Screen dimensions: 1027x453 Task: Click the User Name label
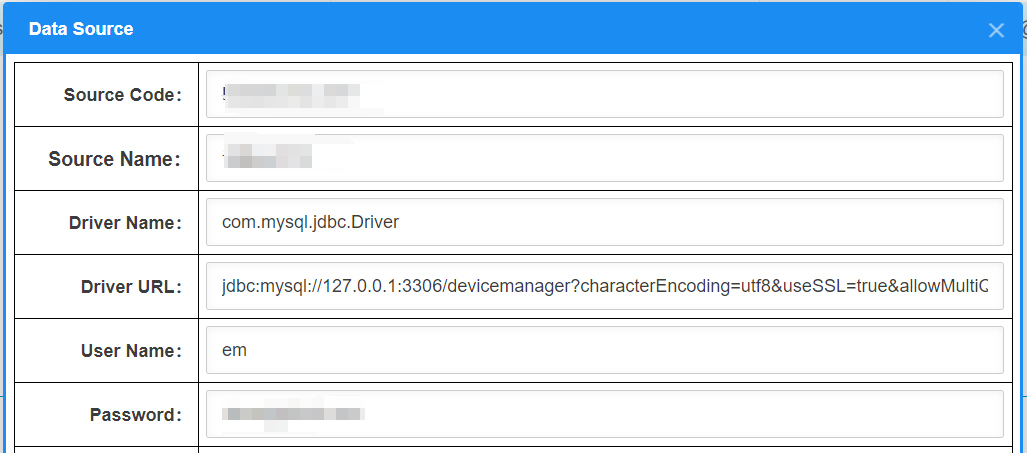(x=131, y=351)
